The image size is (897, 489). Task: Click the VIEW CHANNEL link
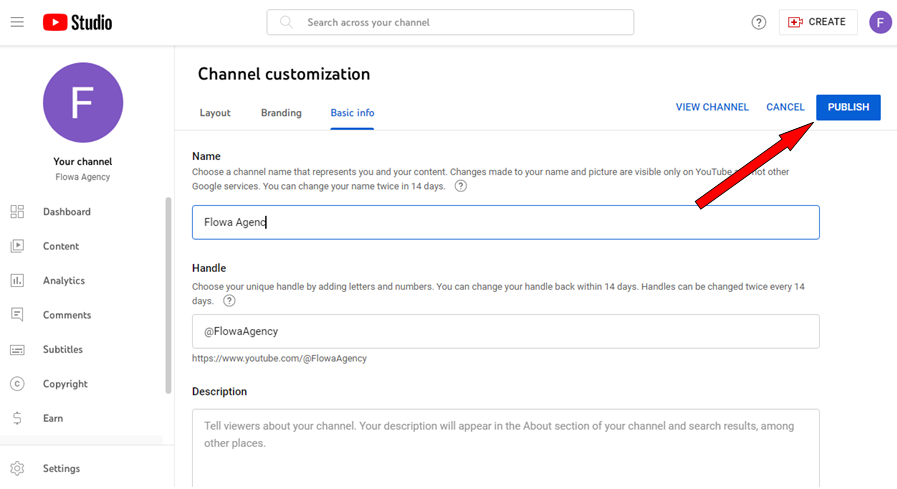pos(712,107)
